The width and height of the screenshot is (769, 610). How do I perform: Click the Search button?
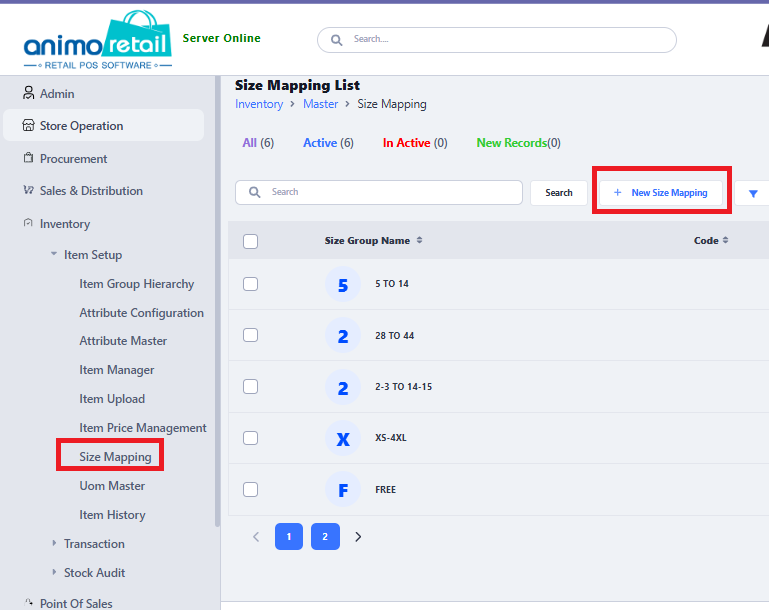pyautogui.click(x=559, y=193)
